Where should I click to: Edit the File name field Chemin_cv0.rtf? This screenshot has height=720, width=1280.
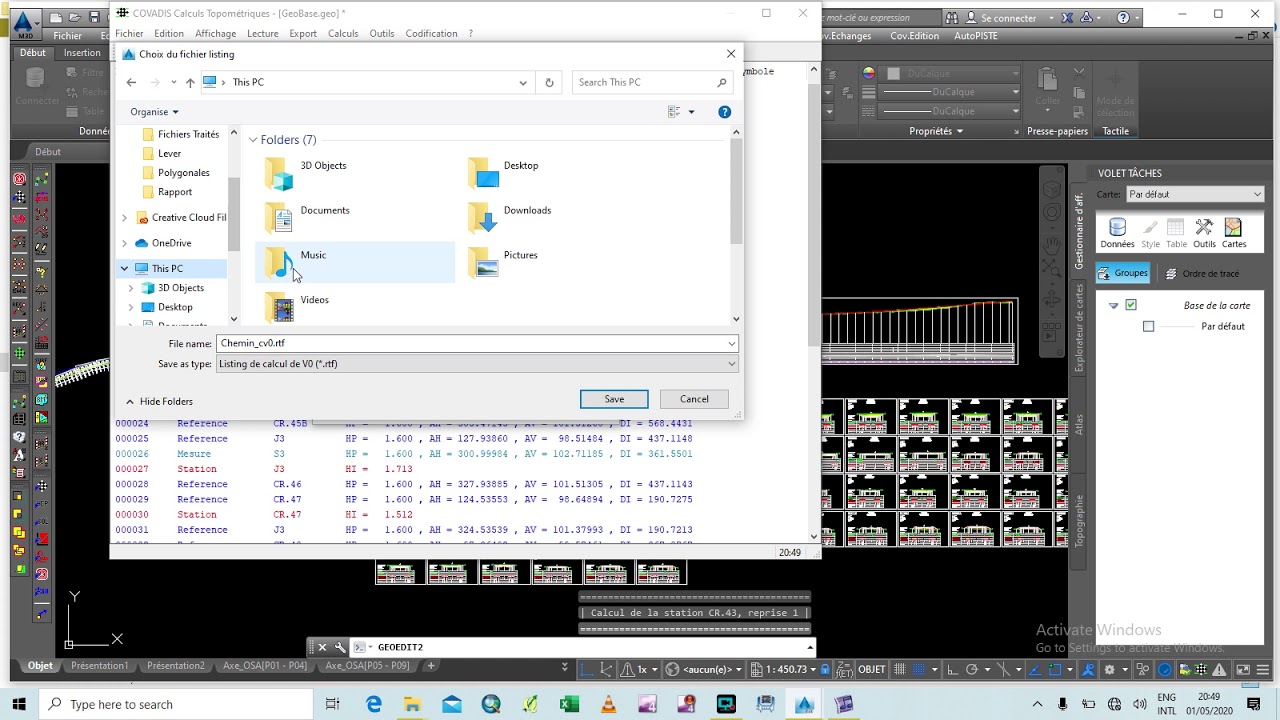click(x=471, y=343)
